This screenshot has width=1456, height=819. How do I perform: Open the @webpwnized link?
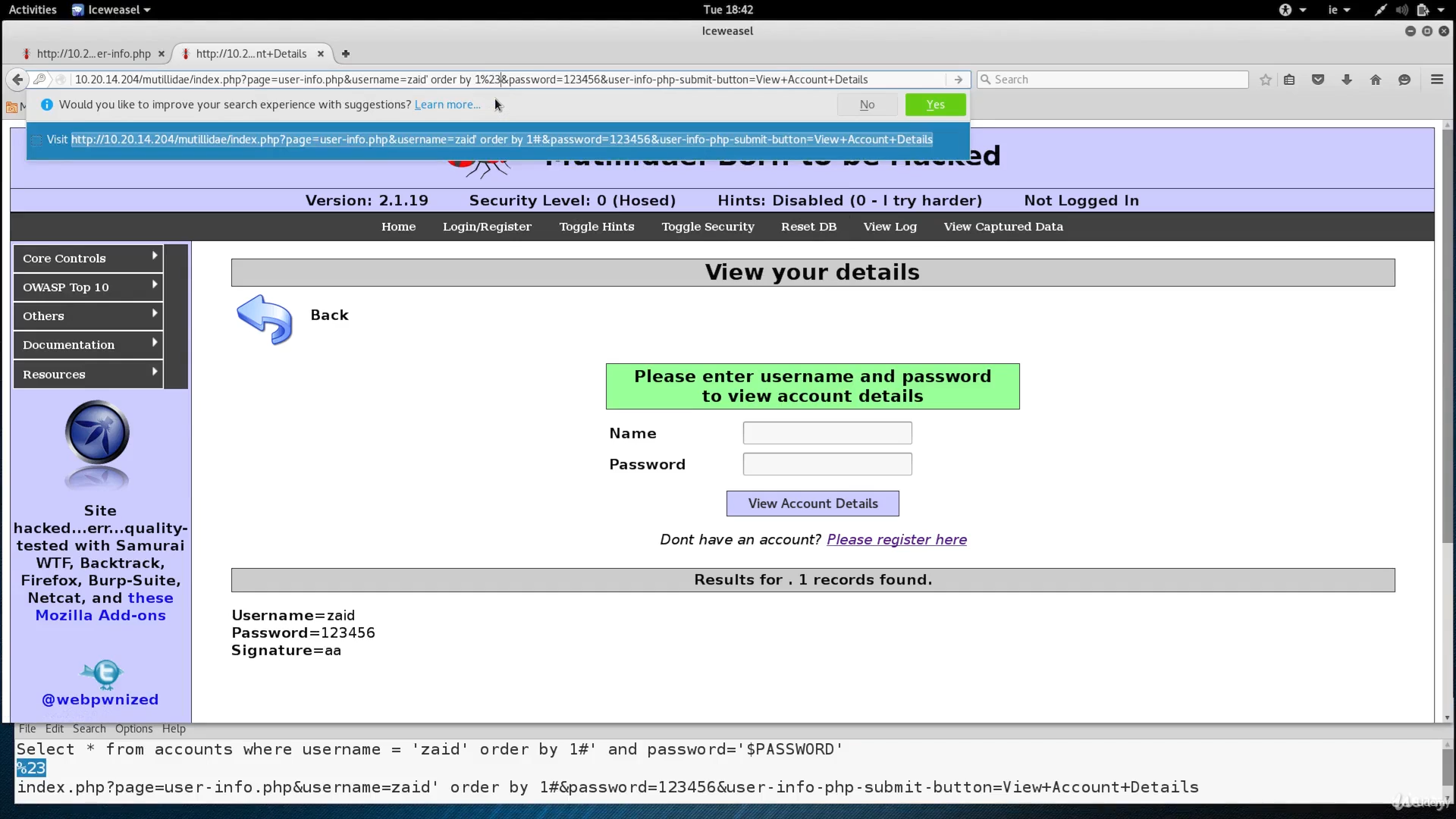pos(100,699)
